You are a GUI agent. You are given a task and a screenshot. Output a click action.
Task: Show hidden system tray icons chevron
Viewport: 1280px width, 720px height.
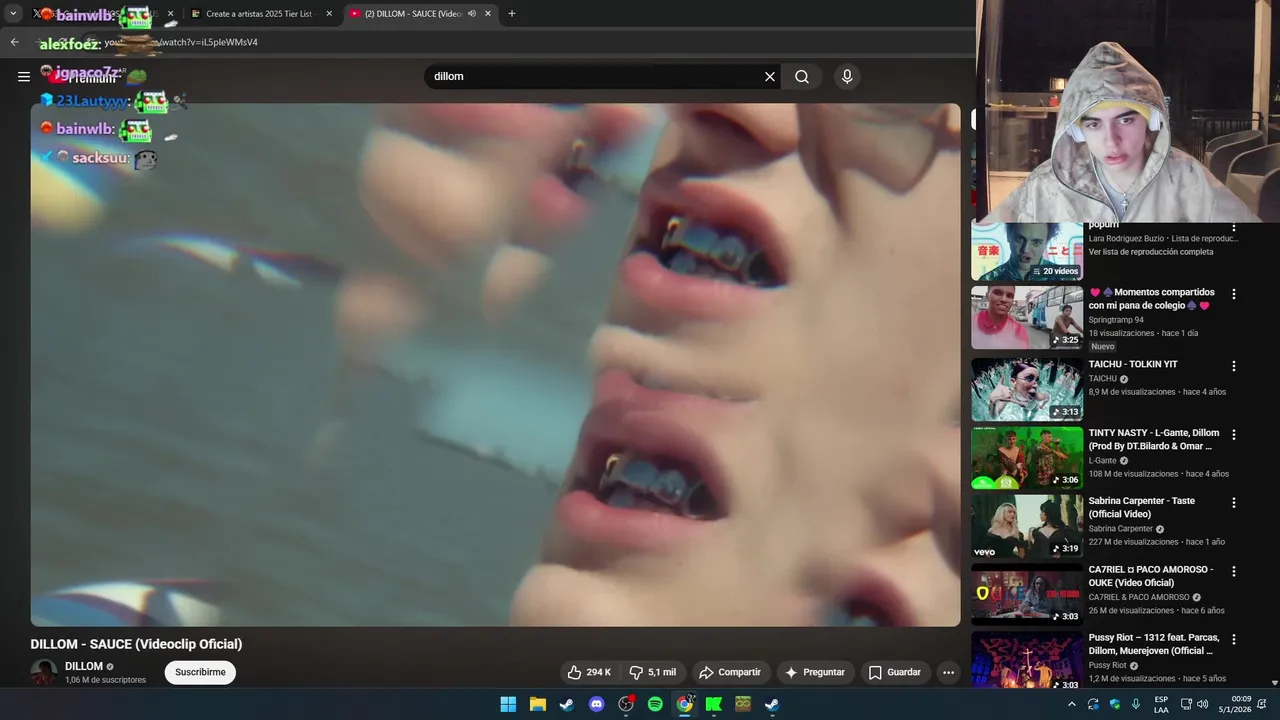[1071, 704]
